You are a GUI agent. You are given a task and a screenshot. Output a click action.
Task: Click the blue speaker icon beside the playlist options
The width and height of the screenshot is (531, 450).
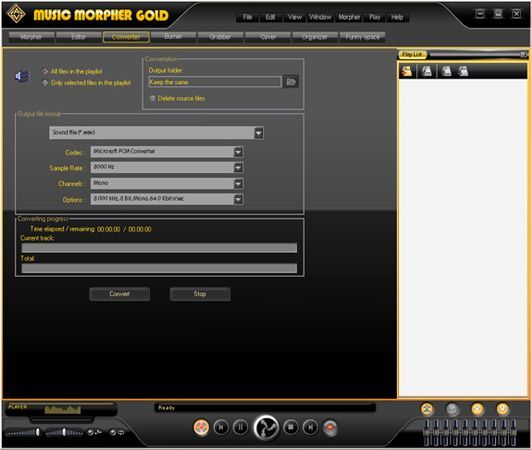(22, 77)
